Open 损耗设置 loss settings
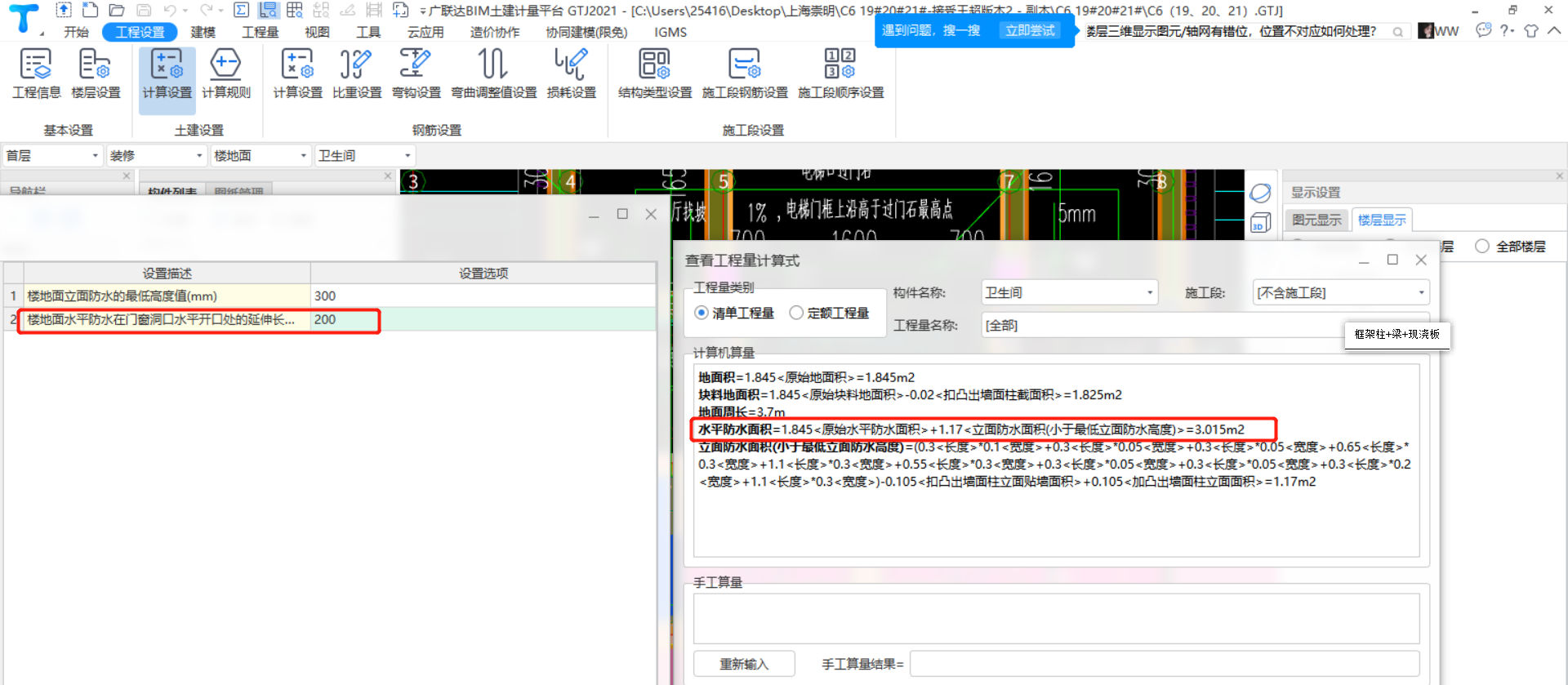 571,74
